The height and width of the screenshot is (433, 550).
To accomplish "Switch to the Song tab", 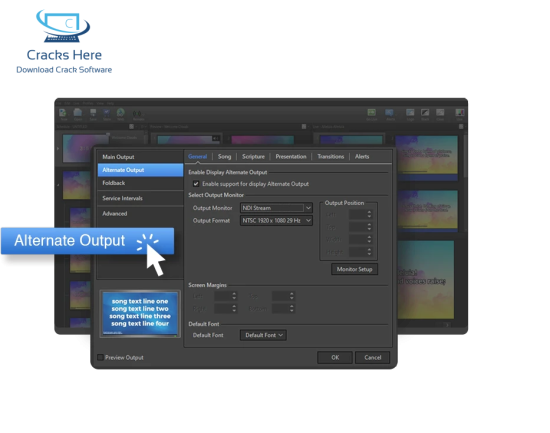I will [x=224, y=156].
